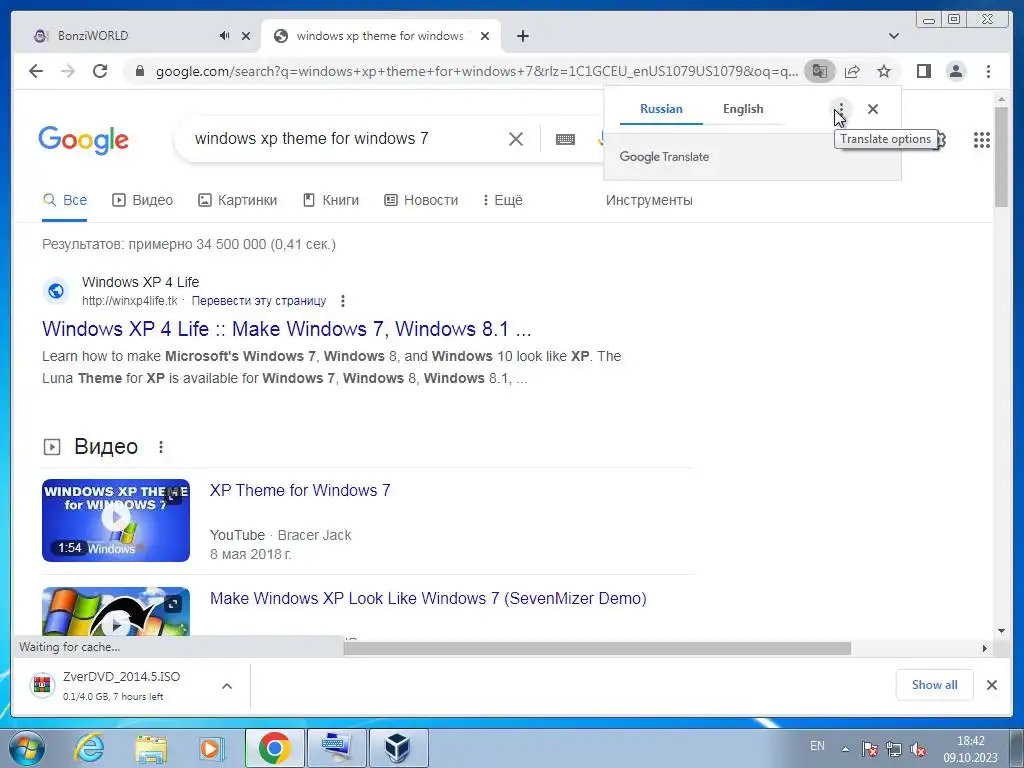The image size is (1024, 768).
Task: Open a new tab
Action: 522,36
